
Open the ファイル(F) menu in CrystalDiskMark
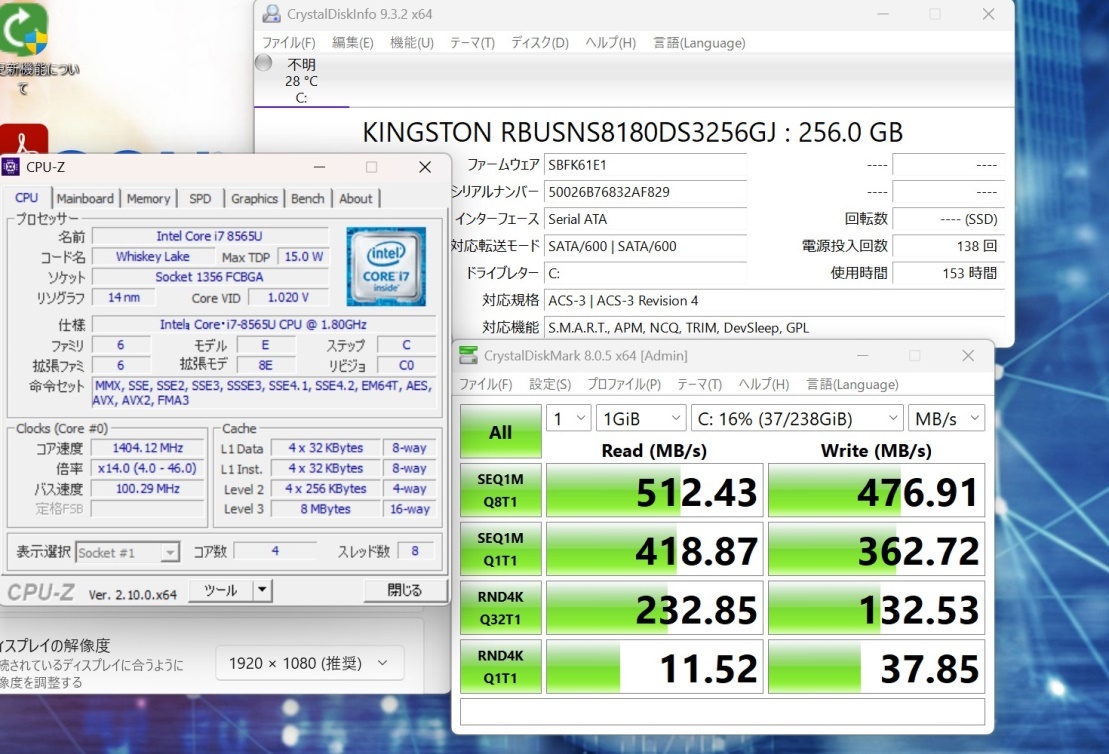pos(486,384)
